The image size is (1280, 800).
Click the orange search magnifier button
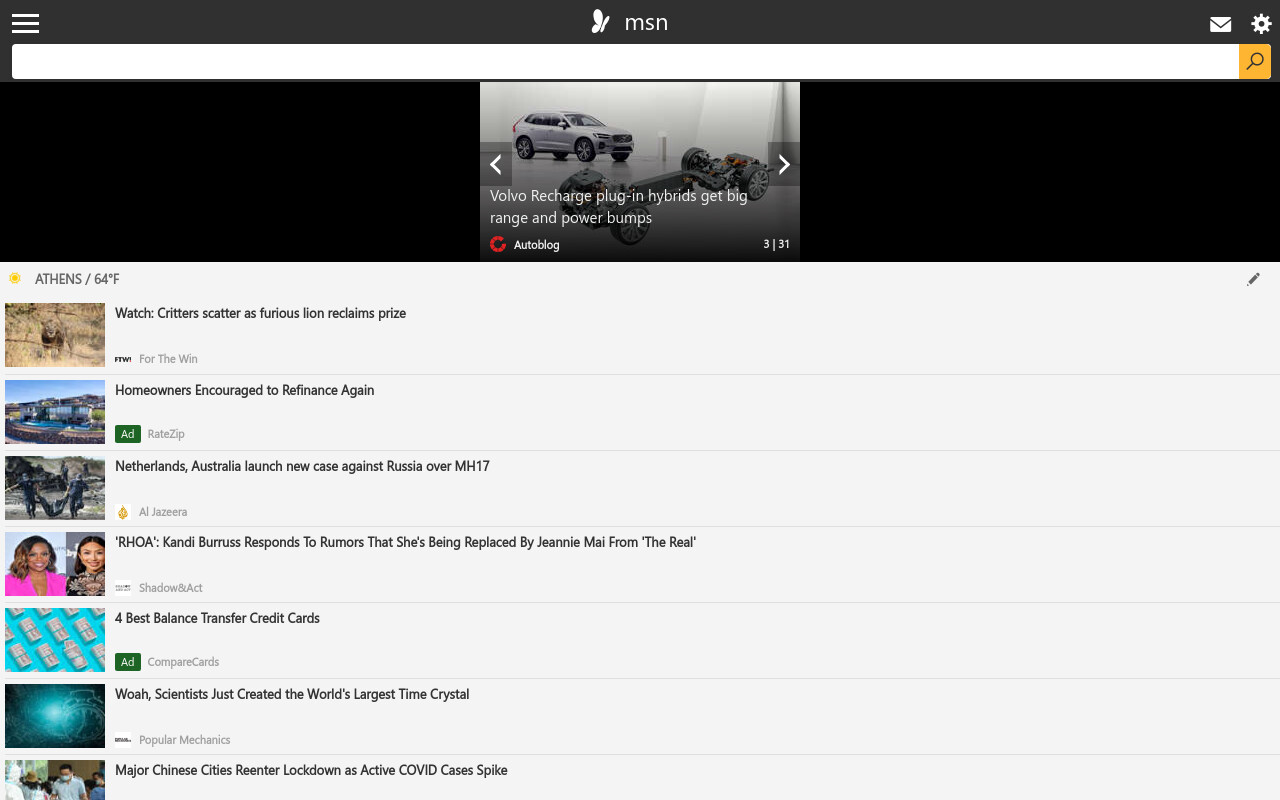(x=1255, y=61)
